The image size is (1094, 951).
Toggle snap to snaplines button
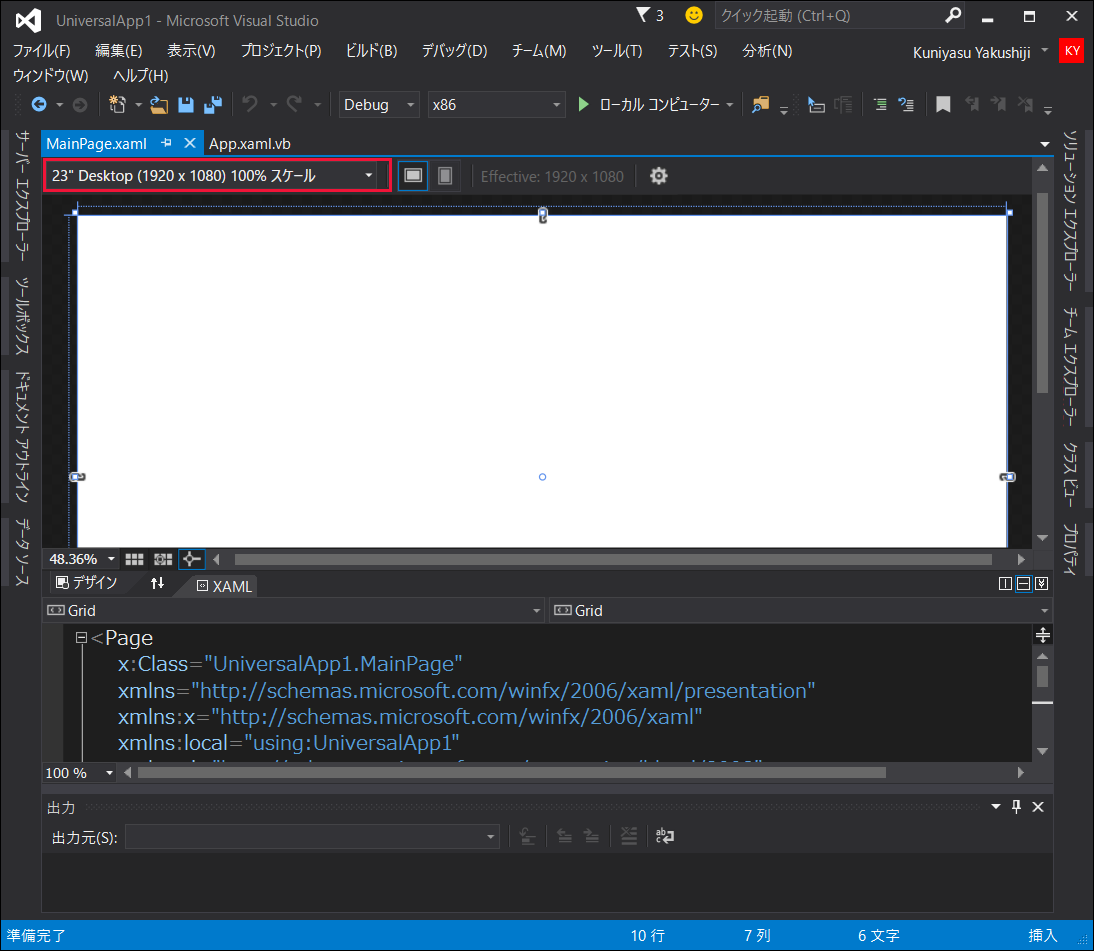coord(191,559)
